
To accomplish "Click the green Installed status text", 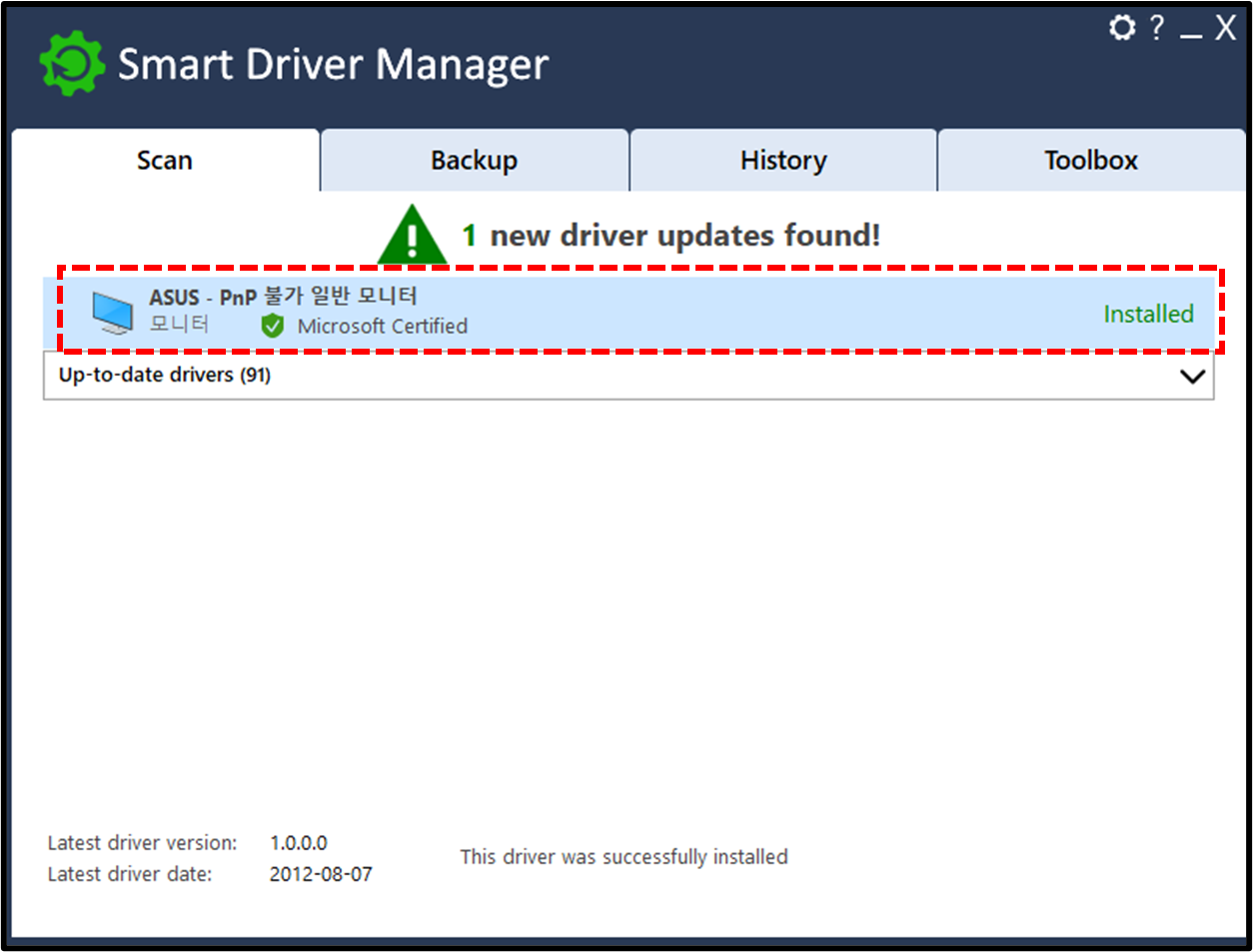I will click(1148, 314).
